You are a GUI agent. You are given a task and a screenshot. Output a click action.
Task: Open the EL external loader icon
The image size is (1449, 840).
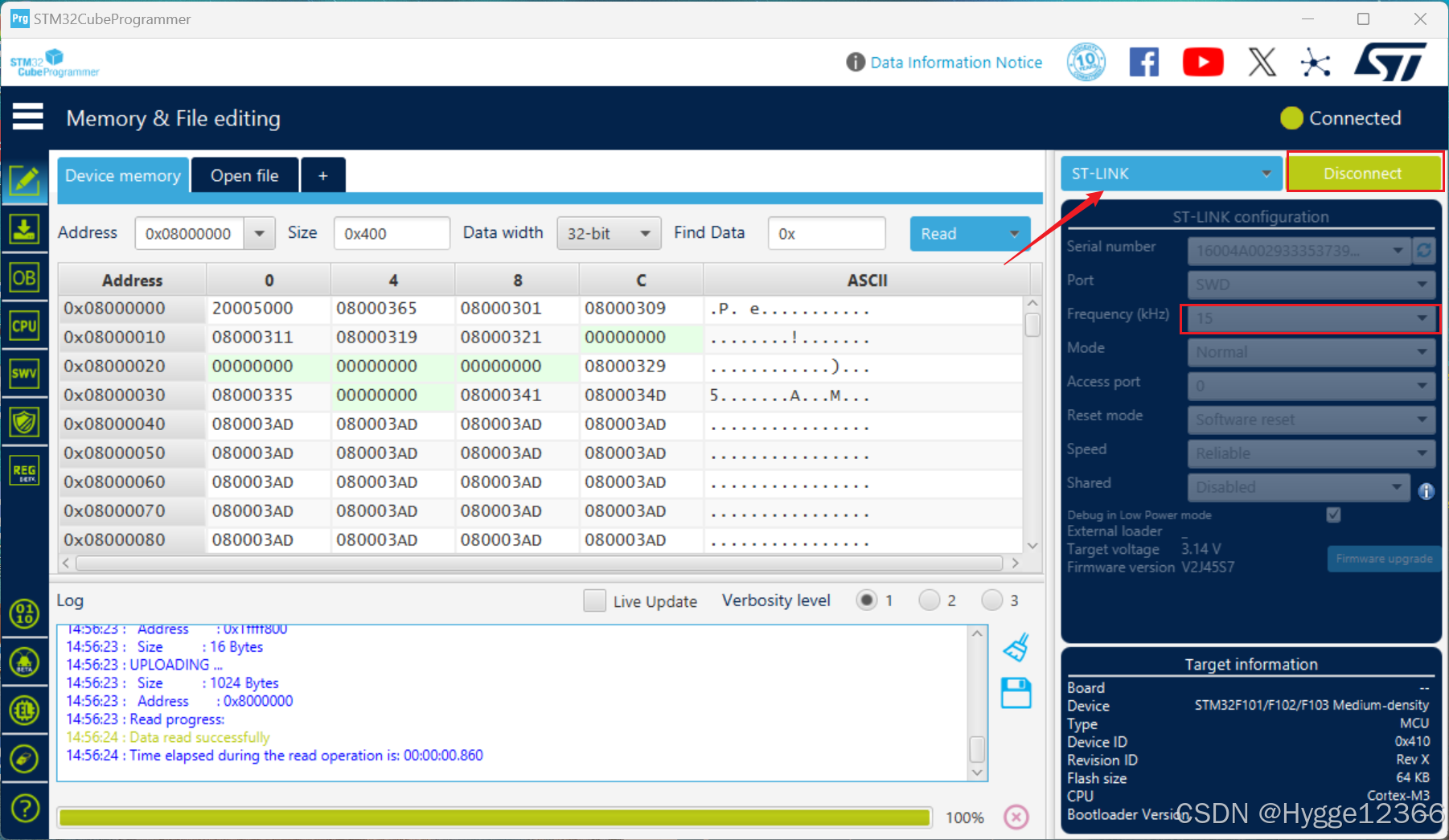point(24,711)
